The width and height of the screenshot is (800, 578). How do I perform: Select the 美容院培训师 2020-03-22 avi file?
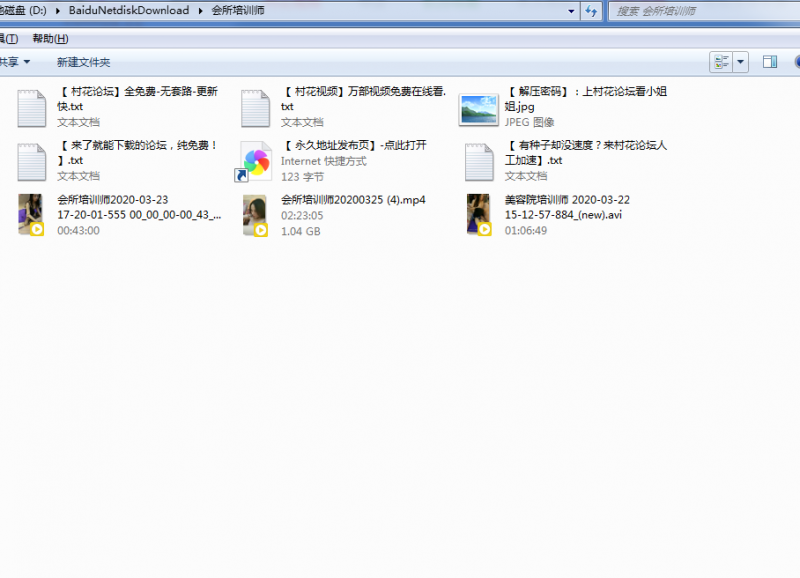pos(566,207)
